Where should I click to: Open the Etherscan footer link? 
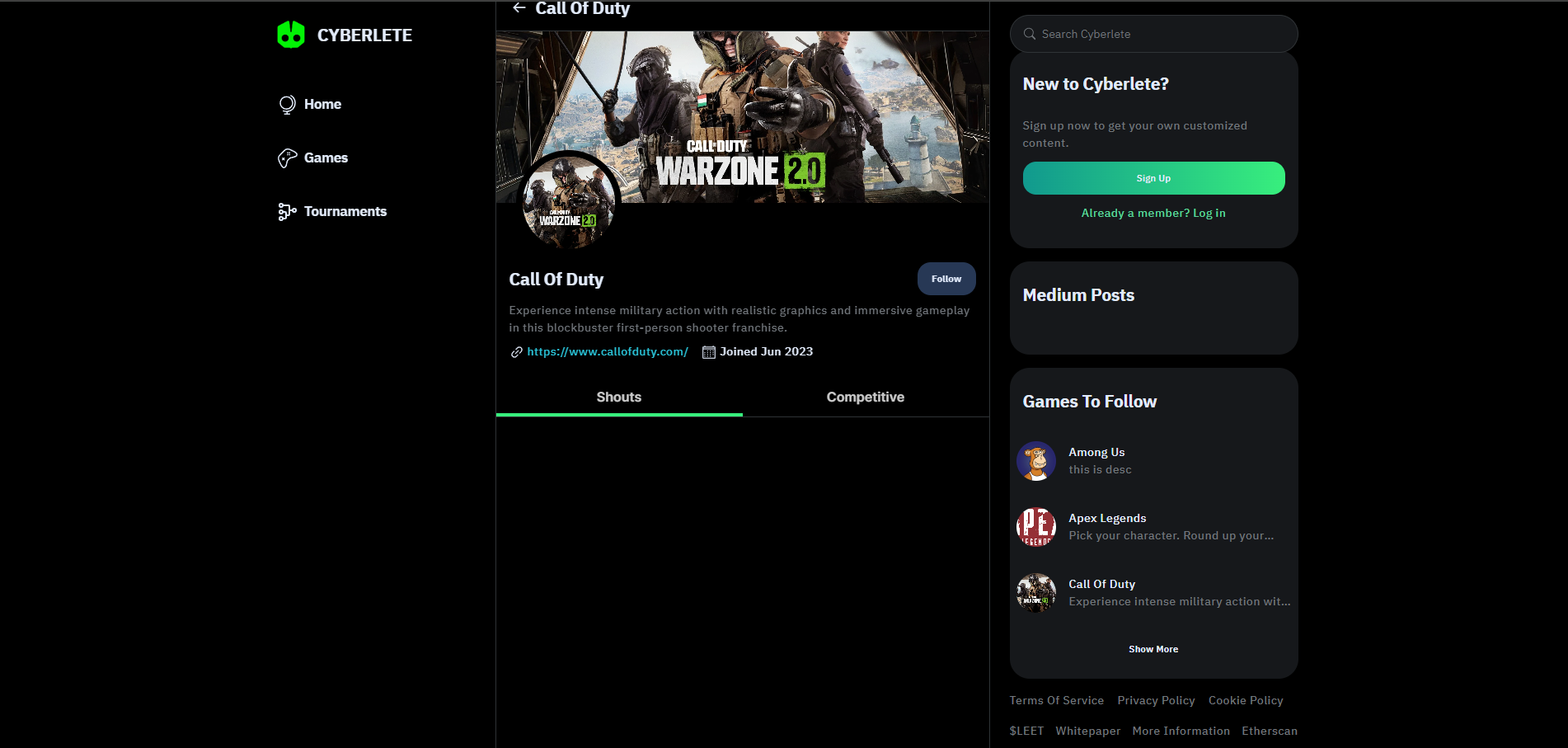tap(1270, 731)
